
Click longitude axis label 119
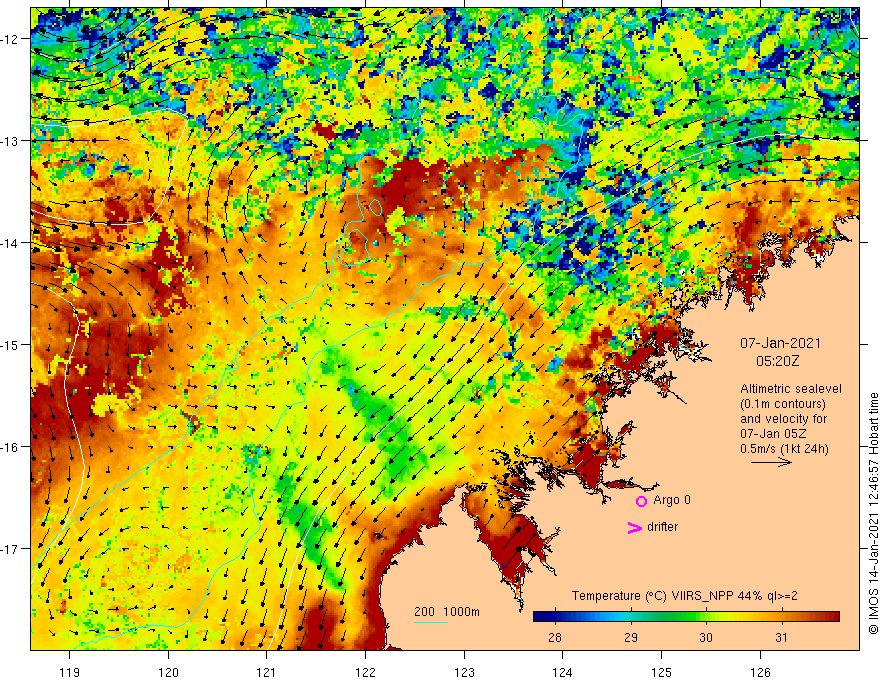70,672
